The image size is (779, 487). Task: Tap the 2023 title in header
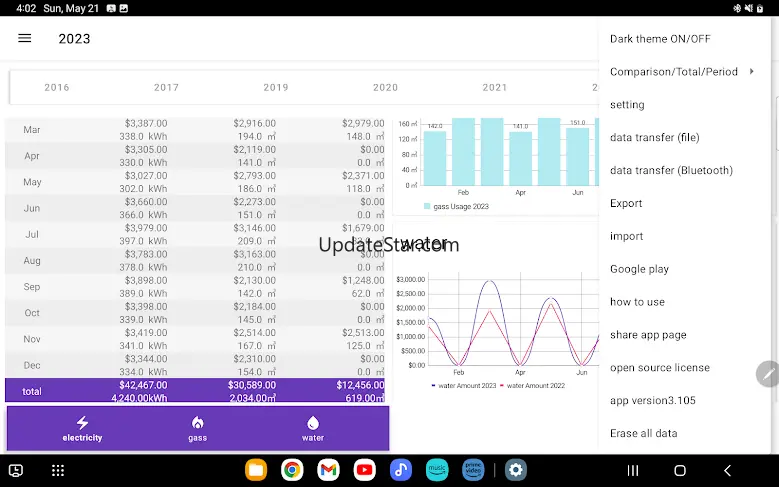pos(74,39)
